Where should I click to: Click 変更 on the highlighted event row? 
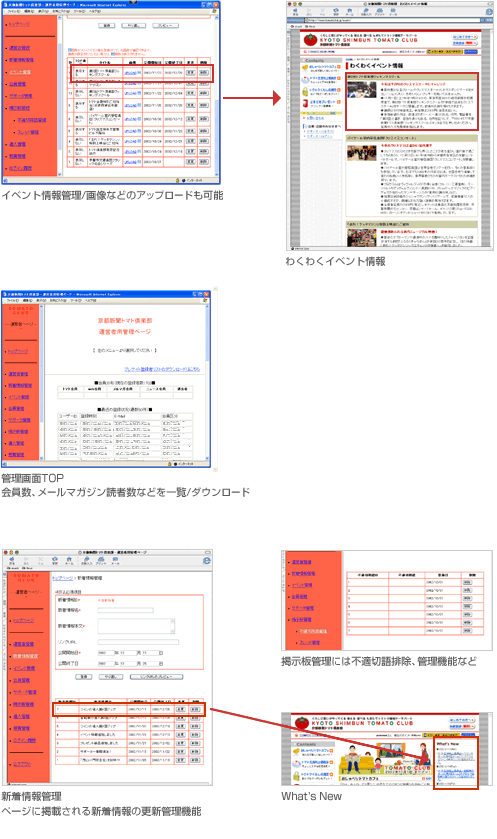190,72
